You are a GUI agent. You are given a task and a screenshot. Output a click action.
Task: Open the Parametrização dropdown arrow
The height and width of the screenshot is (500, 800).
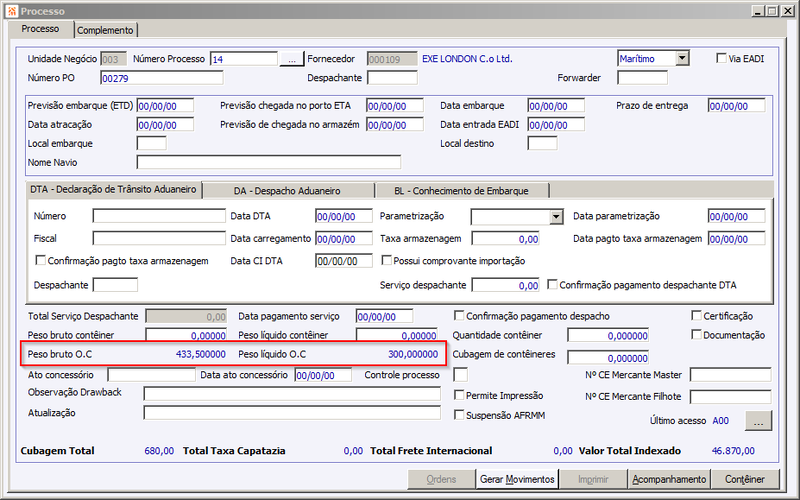pos(556,217)
